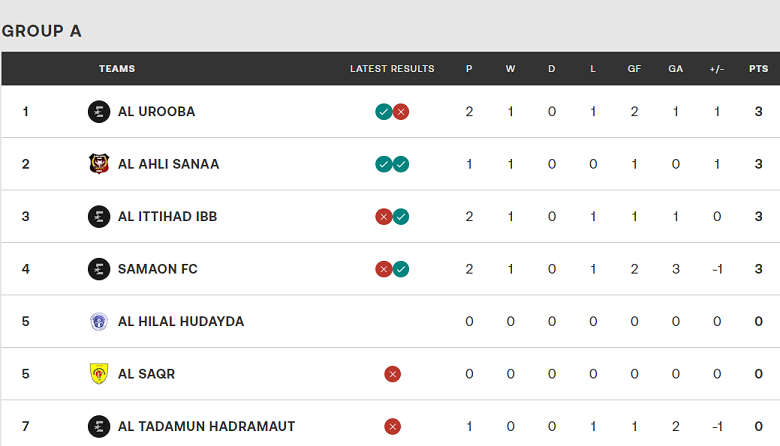Click Al Hilal Hudayda club badge
This screenshot has width=780, height=446.
[98, 322]
